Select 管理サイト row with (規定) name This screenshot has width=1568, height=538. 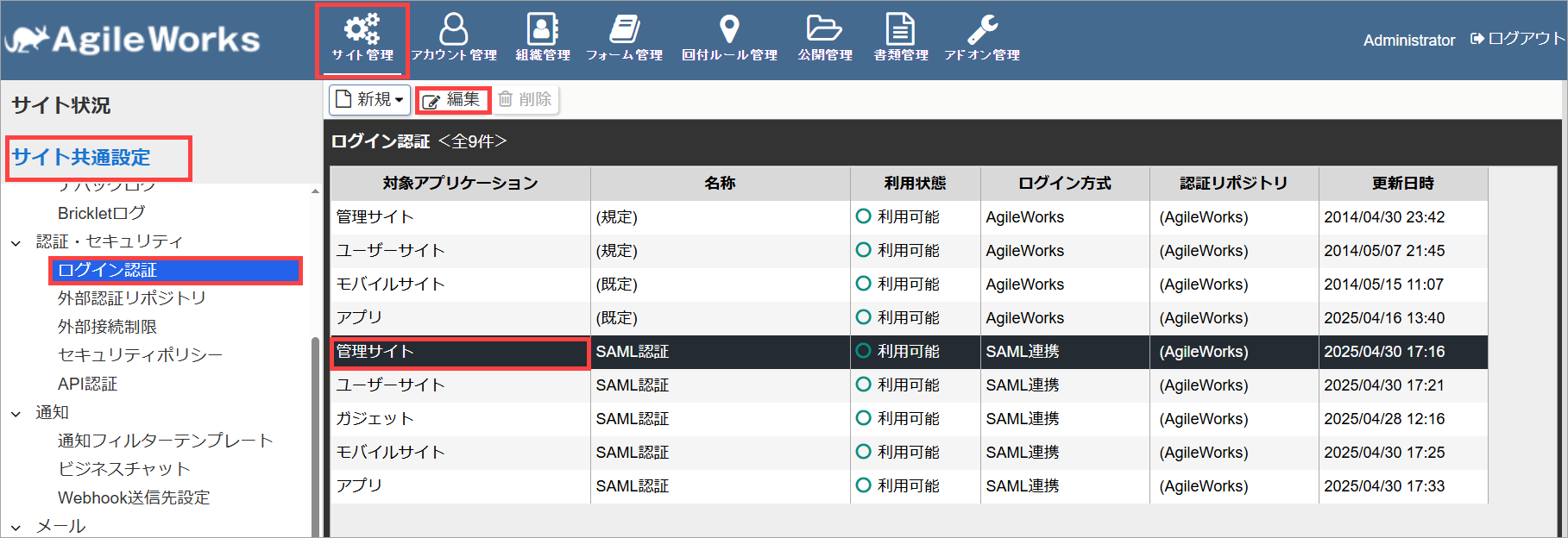pyautogui.click(x=910, y=217)
